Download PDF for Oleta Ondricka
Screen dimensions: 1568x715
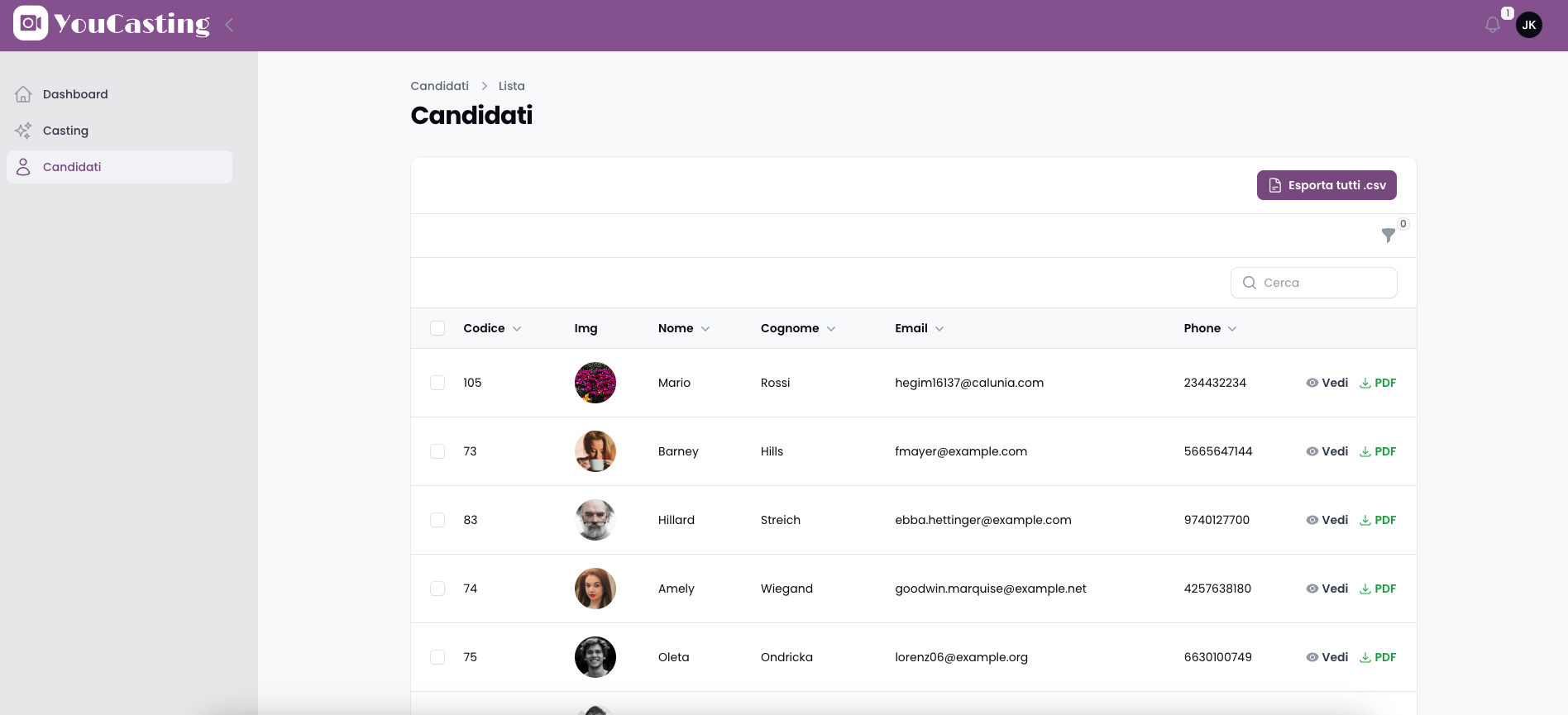[1378, 657]
